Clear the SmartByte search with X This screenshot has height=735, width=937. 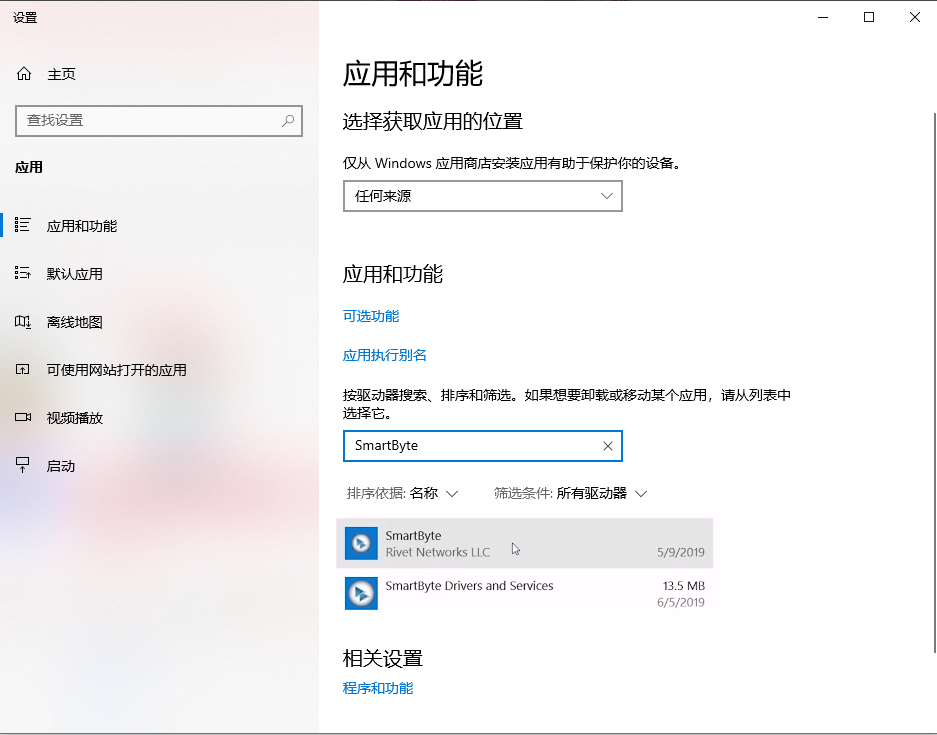click(x=608, y=446)
